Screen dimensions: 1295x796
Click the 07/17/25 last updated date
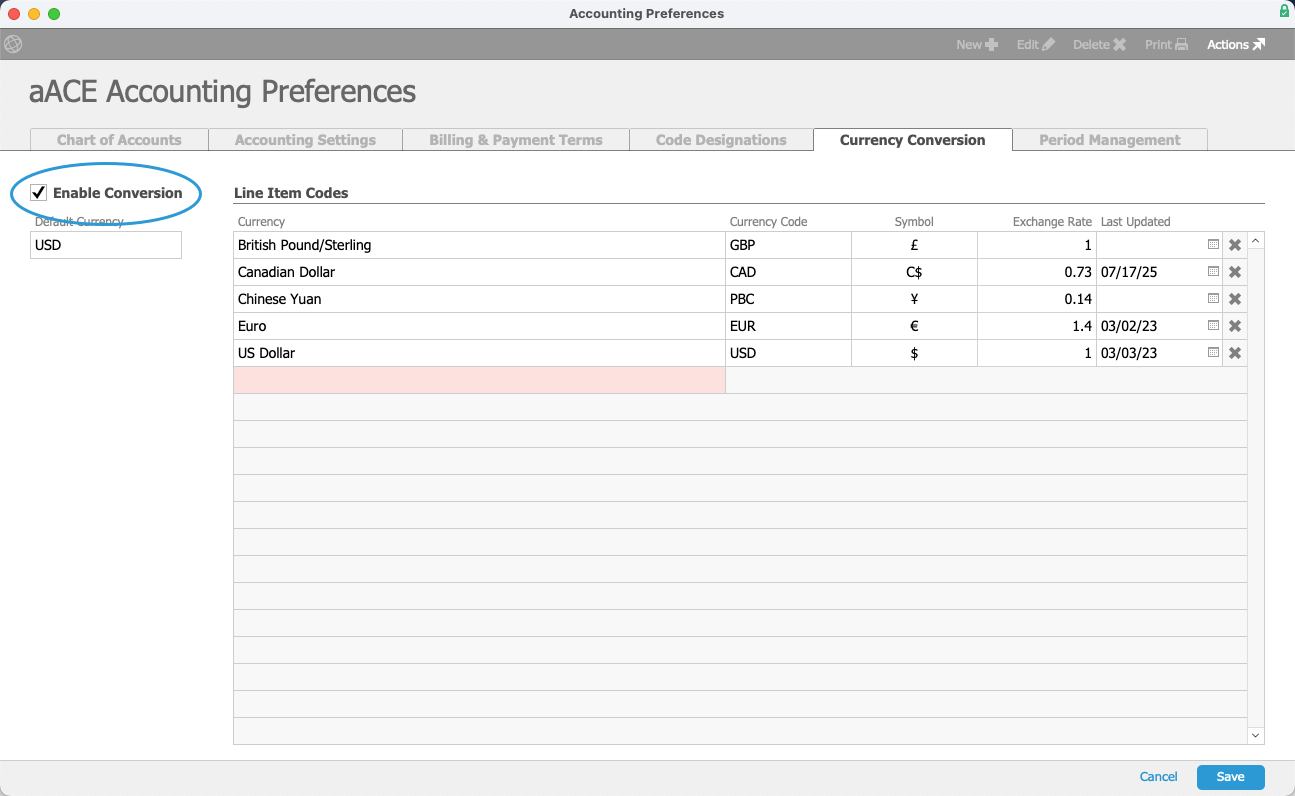pos(1129,272)
